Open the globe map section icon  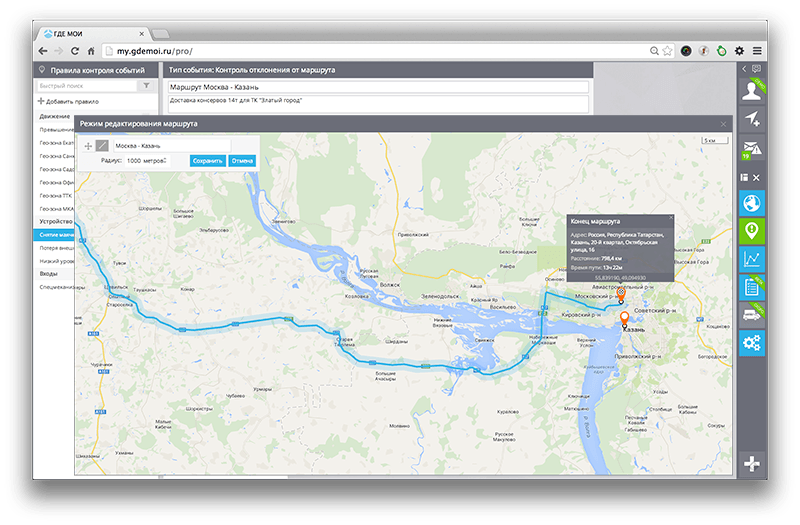[752, 203]
